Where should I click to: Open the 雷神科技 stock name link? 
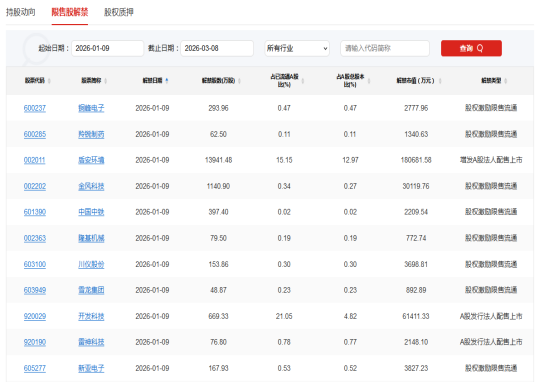tap(91, 342)
